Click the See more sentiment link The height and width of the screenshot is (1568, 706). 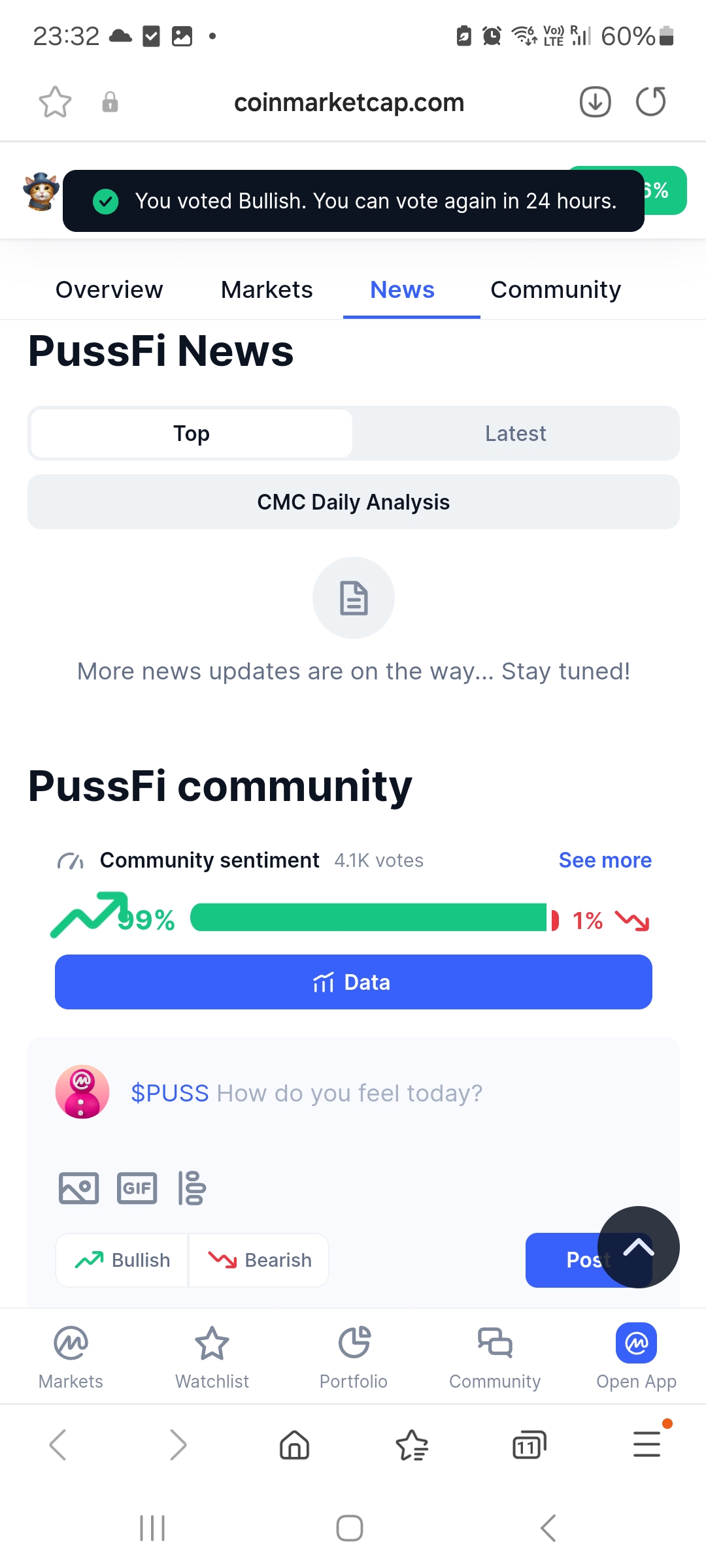(x=605, y=860)
